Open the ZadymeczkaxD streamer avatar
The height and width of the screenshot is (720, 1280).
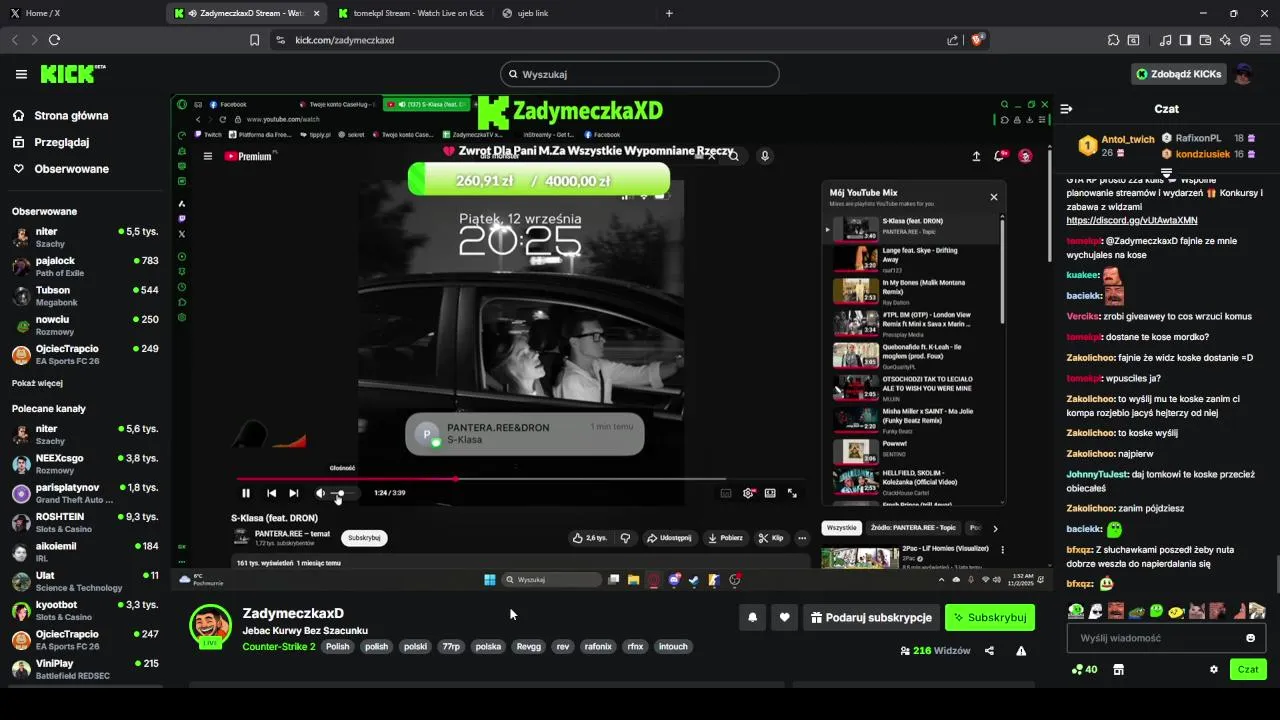(x=210, y=625)
